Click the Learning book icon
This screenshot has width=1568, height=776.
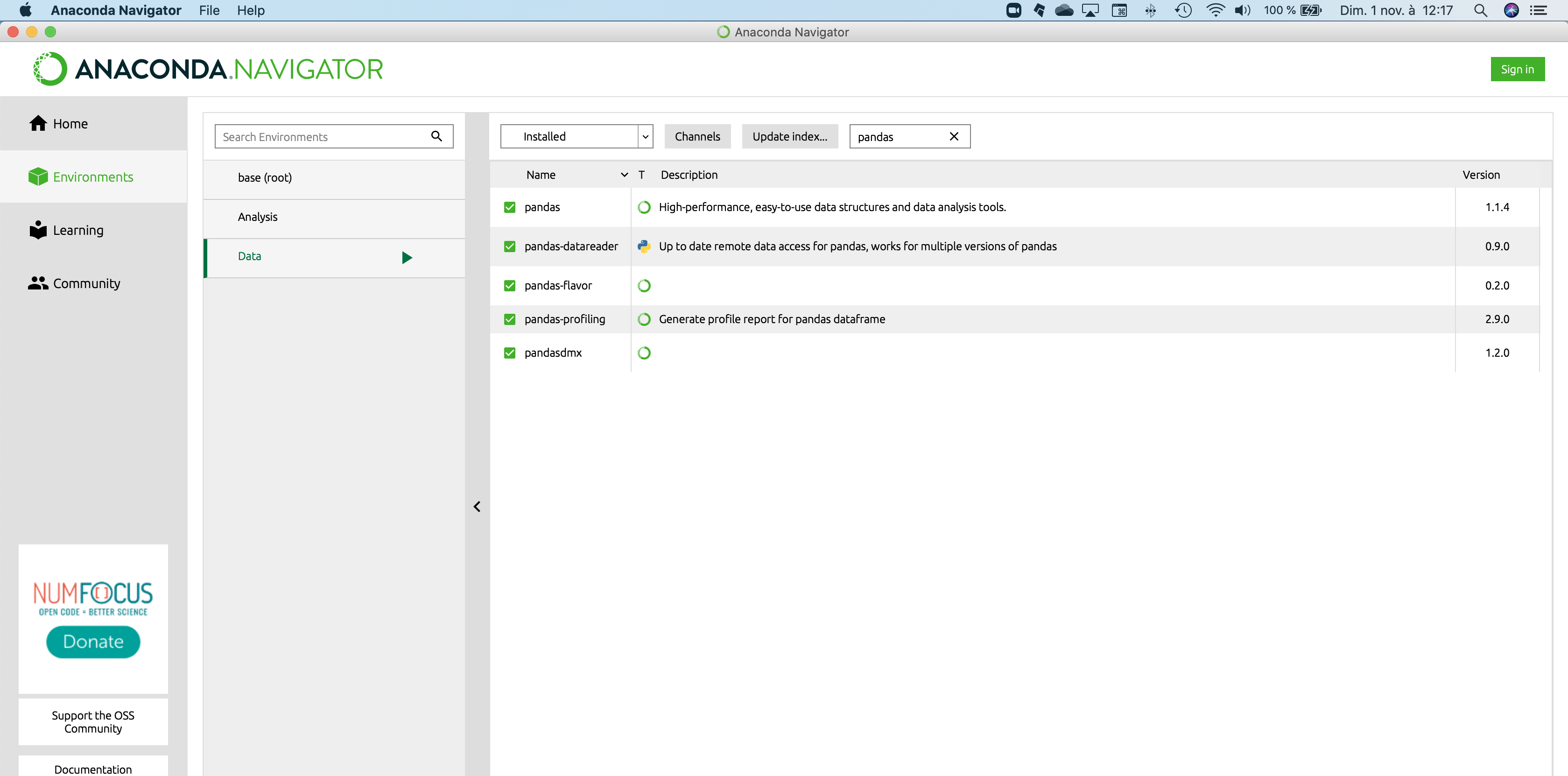pyautogui.click(x=38, y=230)
